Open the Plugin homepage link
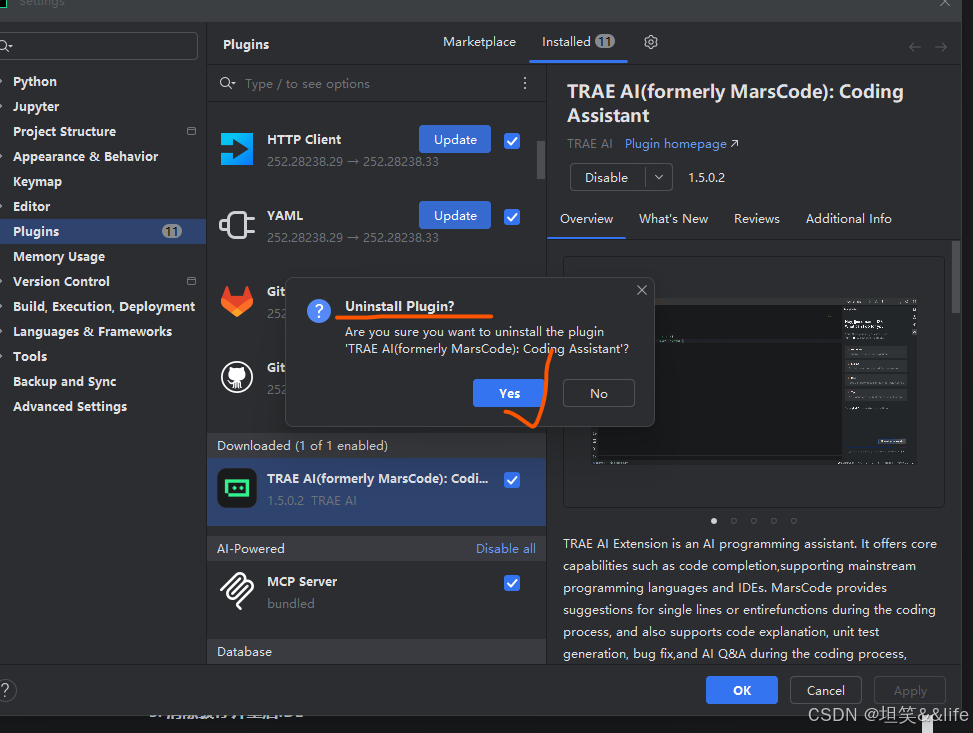Viewport: 973px width, 733px height. click(x=681, y=143)
